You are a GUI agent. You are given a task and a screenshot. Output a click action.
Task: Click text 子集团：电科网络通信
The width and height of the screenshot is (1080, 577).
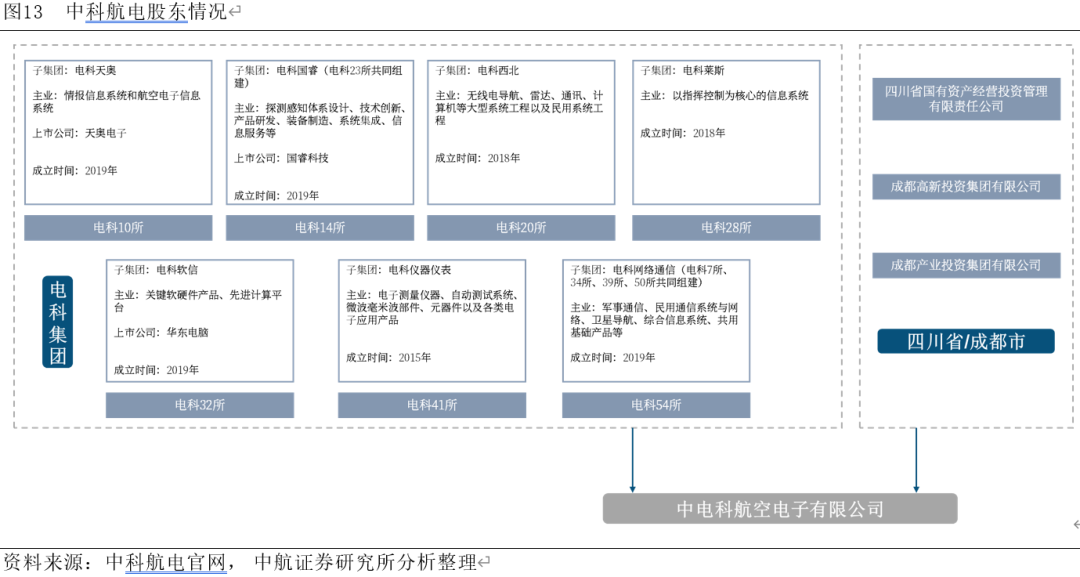(x=649, y=276)
